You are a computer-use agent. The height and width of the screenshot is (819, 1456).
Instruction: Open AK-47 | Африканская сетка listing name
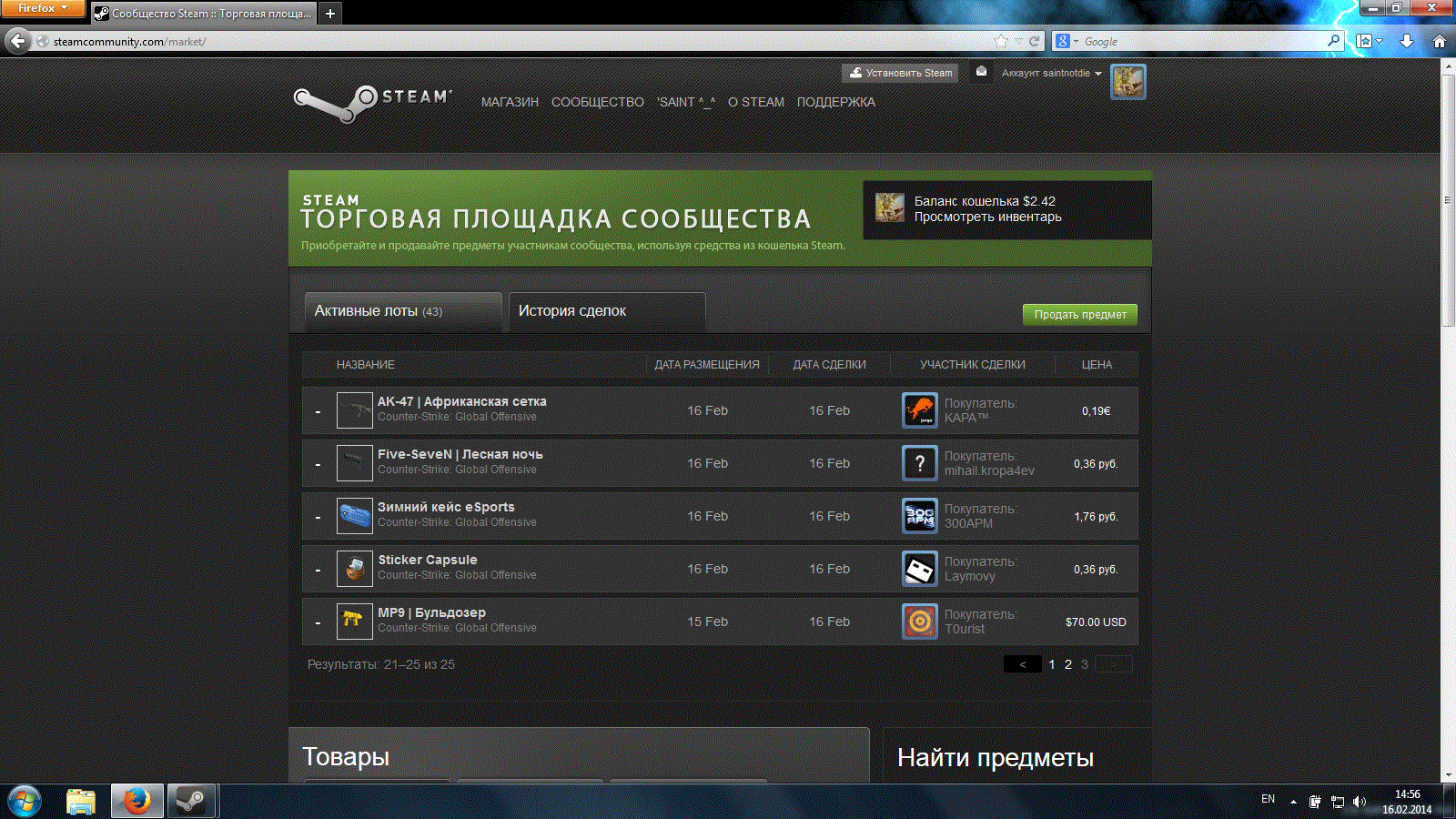pos(462,401)
